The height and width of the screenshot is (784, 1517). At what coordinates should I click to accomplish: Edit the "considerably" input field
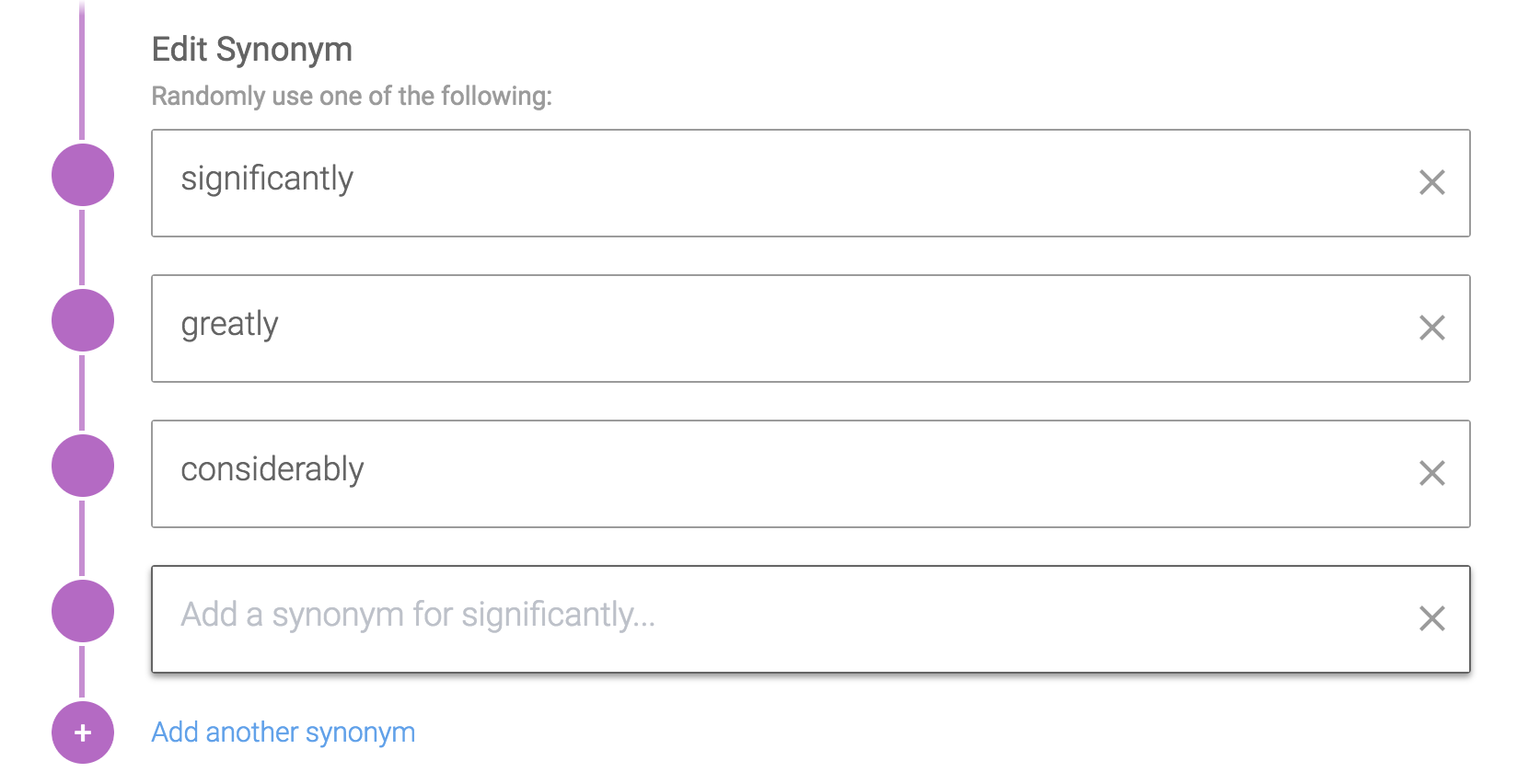coord(736,473)
